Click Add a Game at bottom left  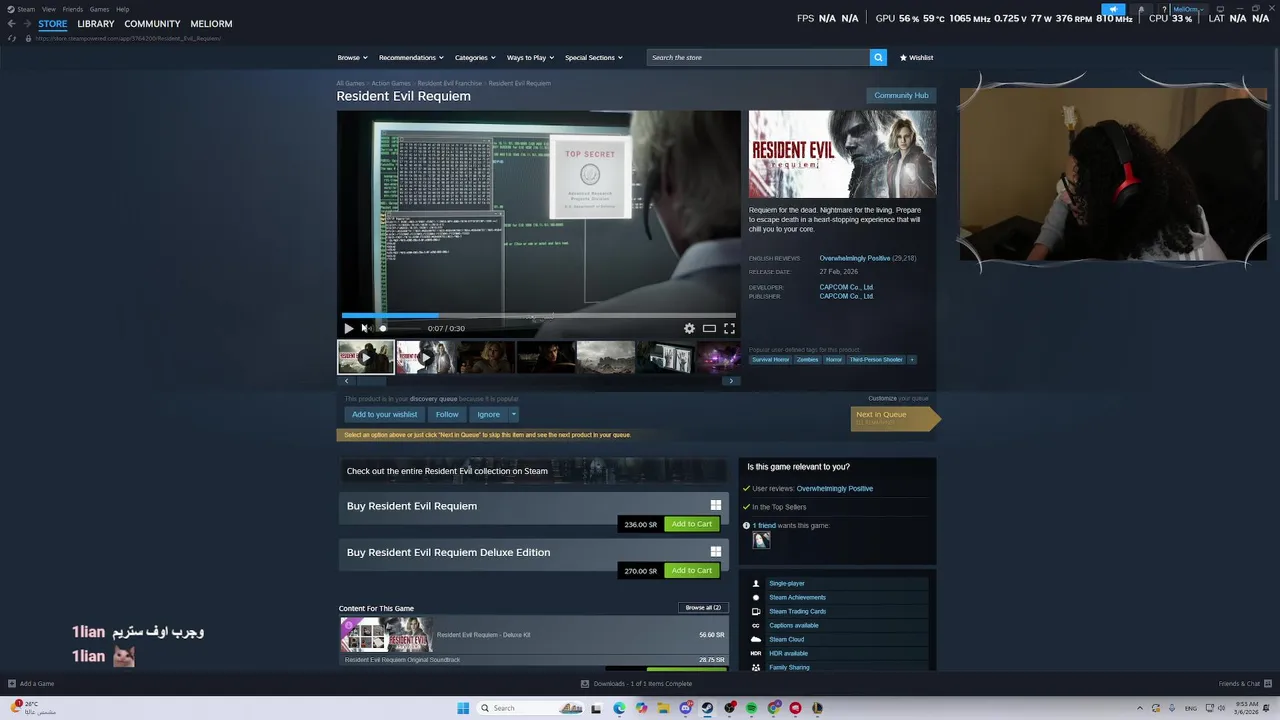point(31,684)
